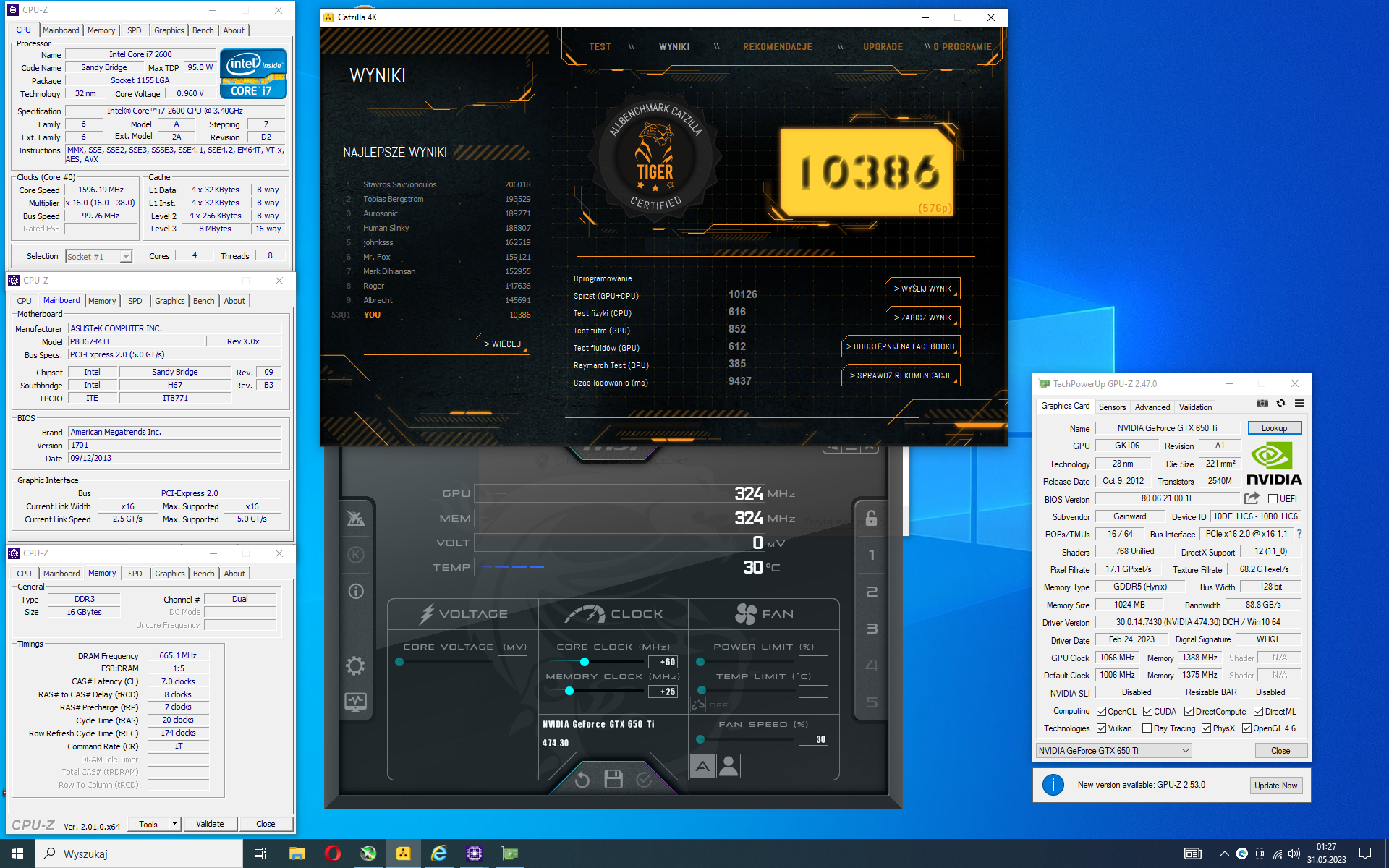Take GPU-Z screenshot with camera icon
1389x868 pixels.
(1262, 404)
